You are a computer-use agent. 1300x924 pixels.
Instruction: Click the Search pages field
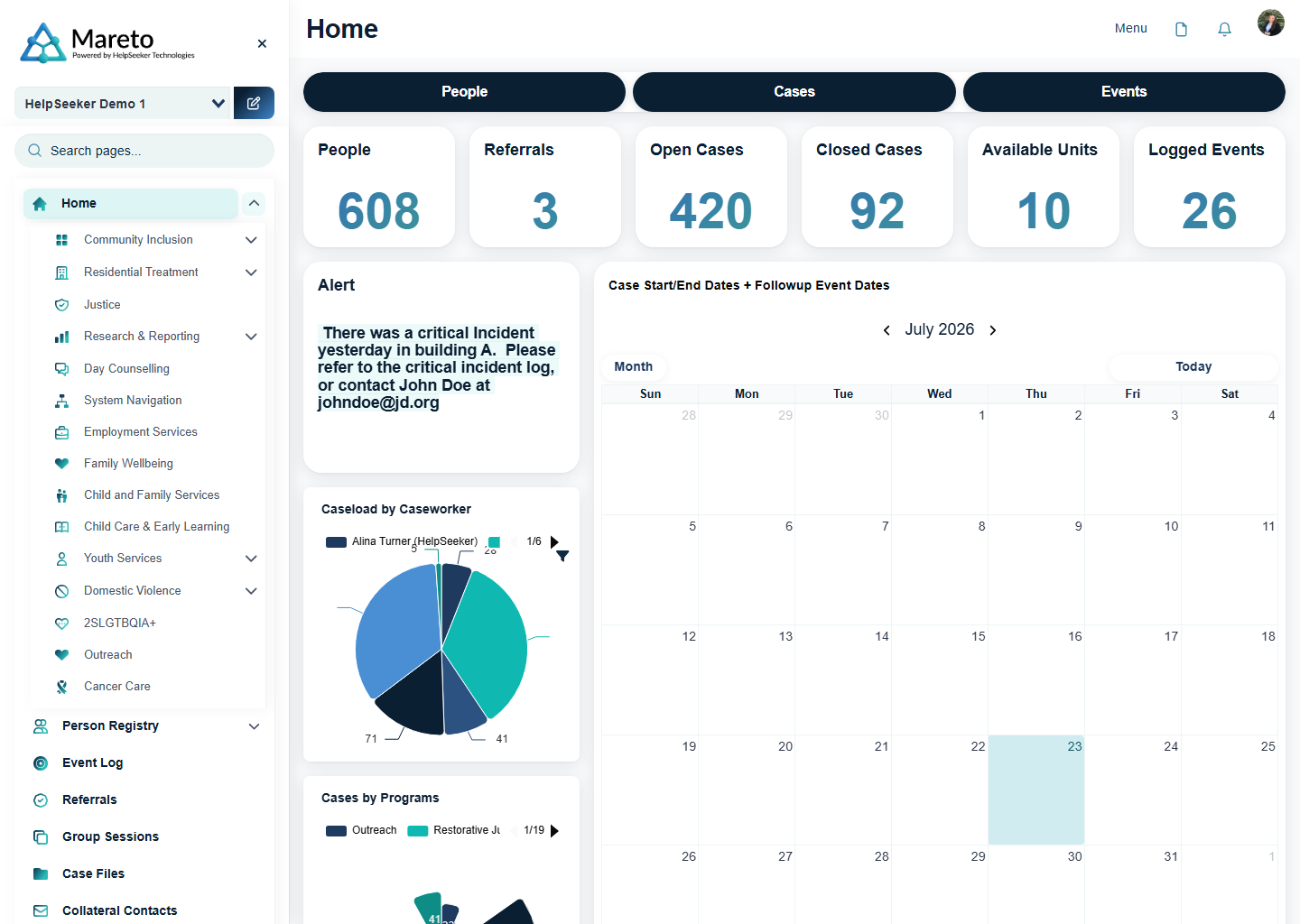click(144, 151)
